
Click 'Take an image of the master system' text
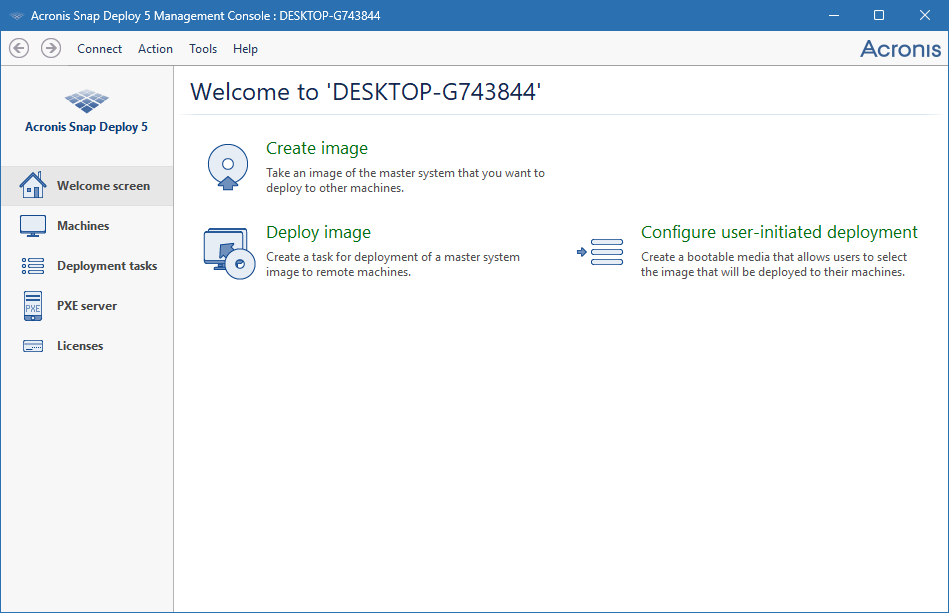[406, 180]
